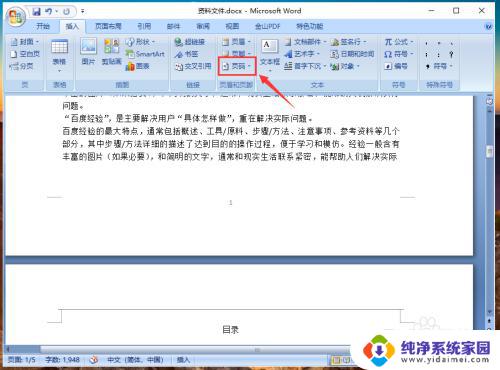Viewport: 500px width, 370px height.
Task: Open the 剪贴画 (Clip Art) pane
Action: pyautogui.click(x=111, y=52)
